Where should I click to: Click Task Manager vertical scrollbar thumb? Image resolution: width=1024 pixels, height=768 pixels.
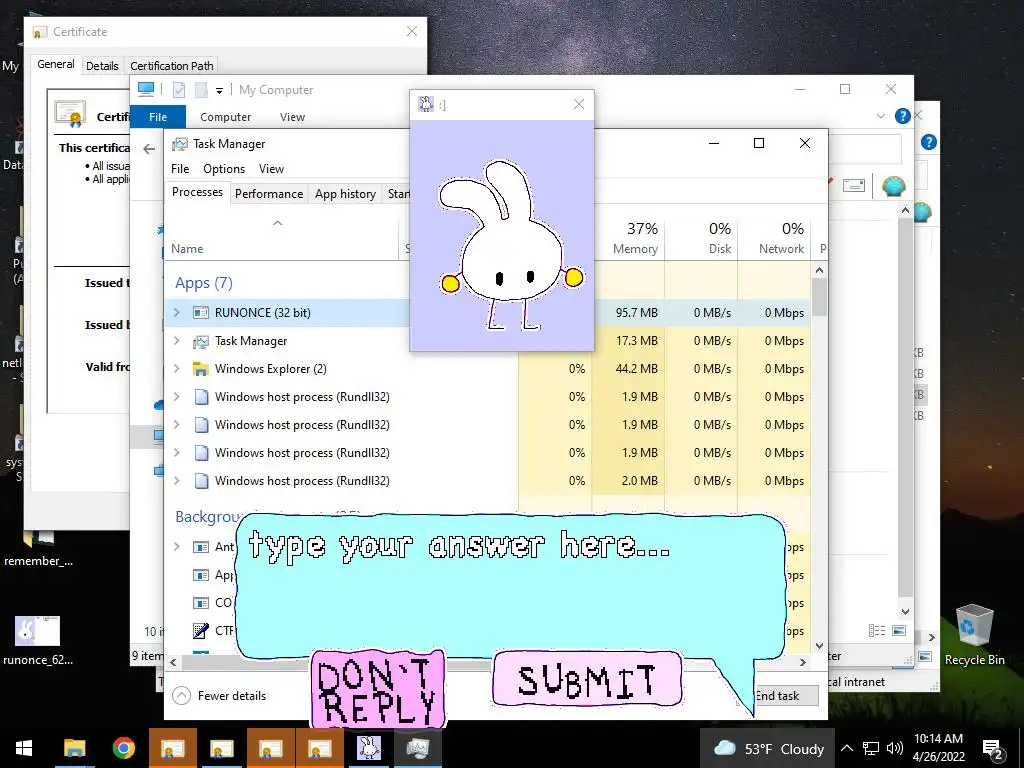click(820, 297)
